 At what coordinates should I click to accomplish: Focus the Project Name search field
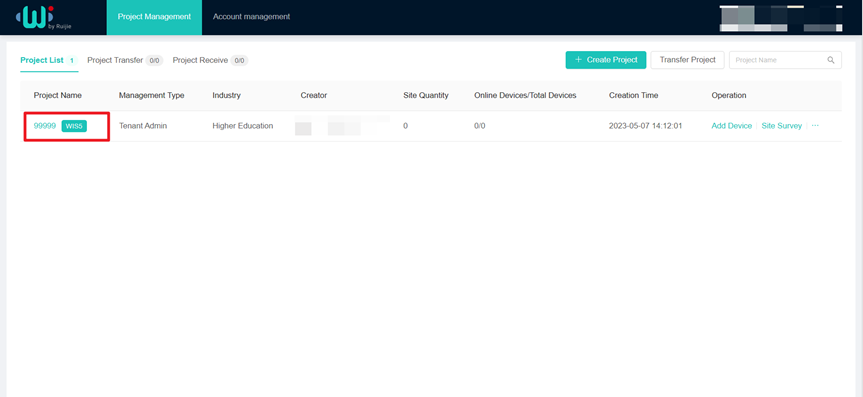(x=785, y=60)
